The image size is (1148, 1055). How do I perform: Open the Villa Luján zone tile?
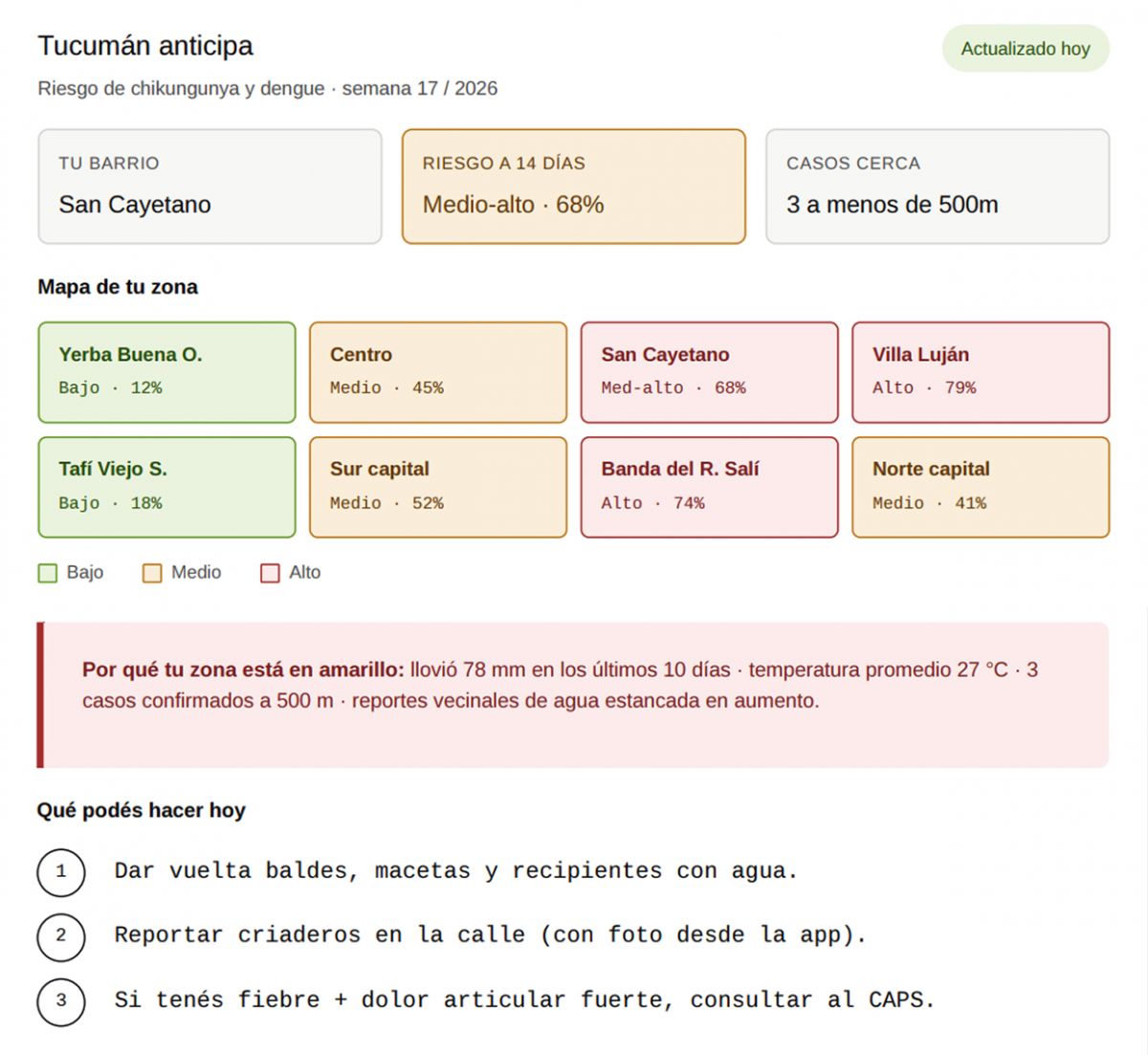pyautogui.click(x=981, y=372)
